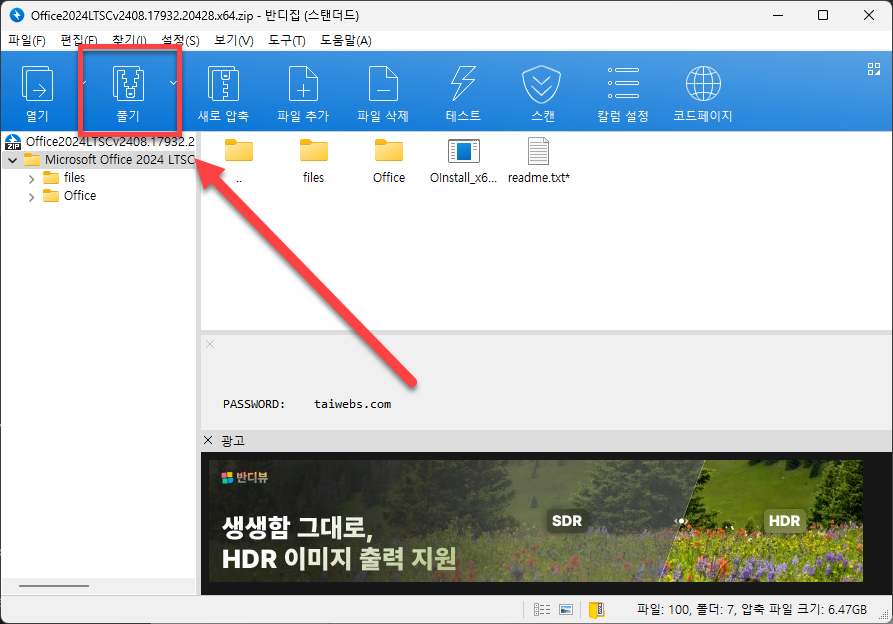Open the 도구(T) menu
Image resolution: width=893 pixels, height=624 pixels.
[286, 40]
